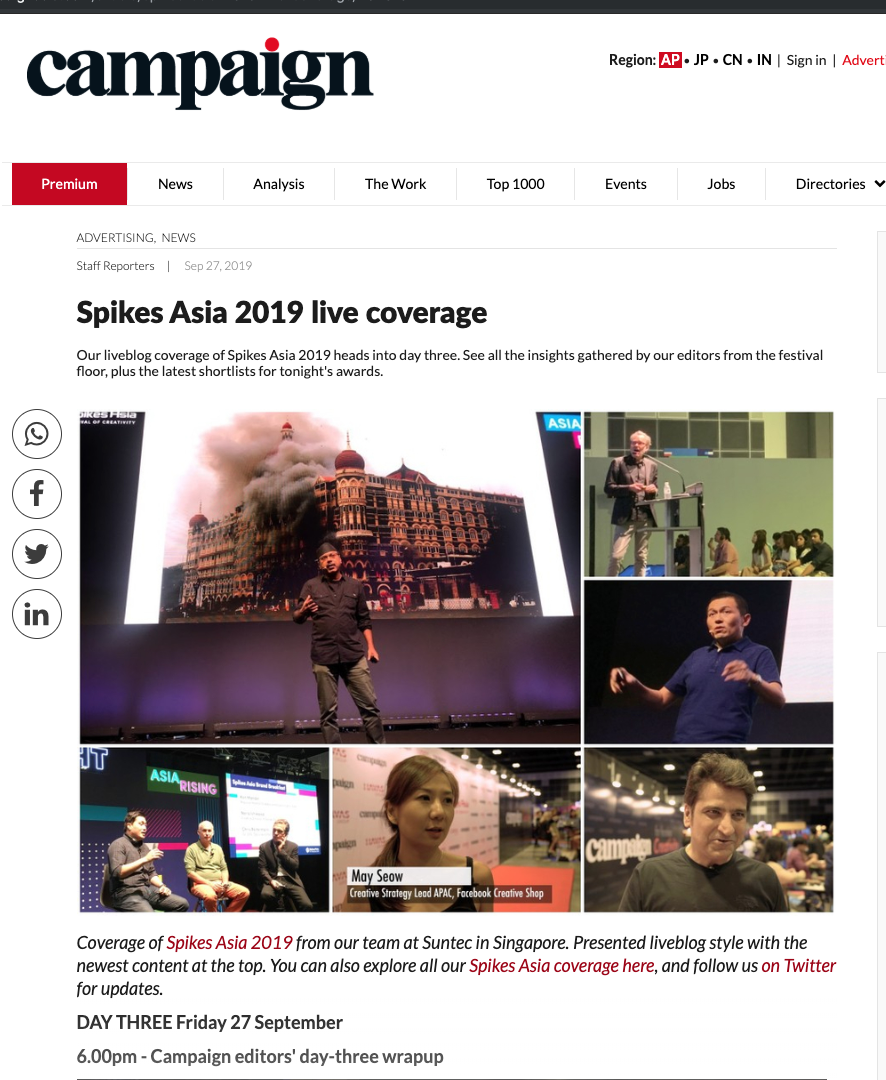Select the AP region badge
Viewport: 886px width, 1080px height.
point(670,60)
